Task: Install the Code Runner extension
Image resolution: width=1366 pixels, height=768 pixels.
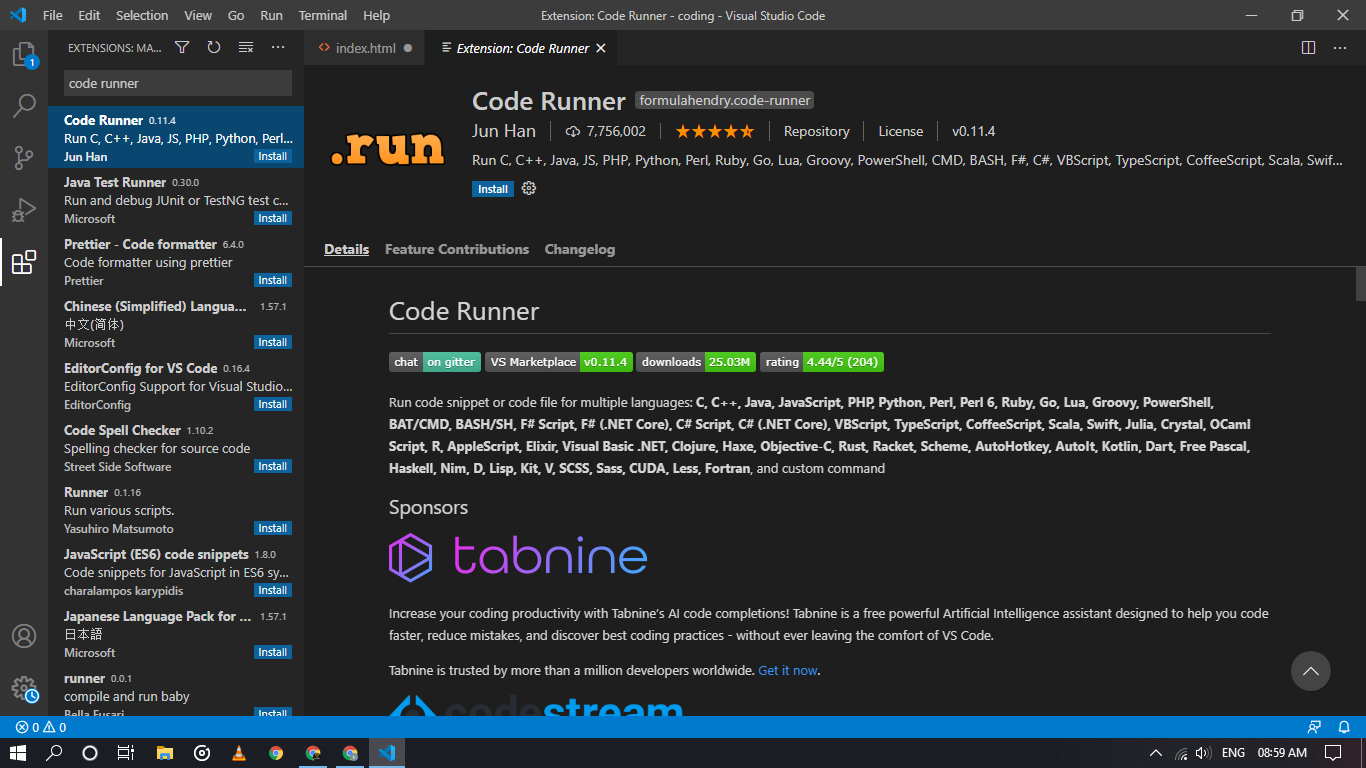Action: (492, 188)
